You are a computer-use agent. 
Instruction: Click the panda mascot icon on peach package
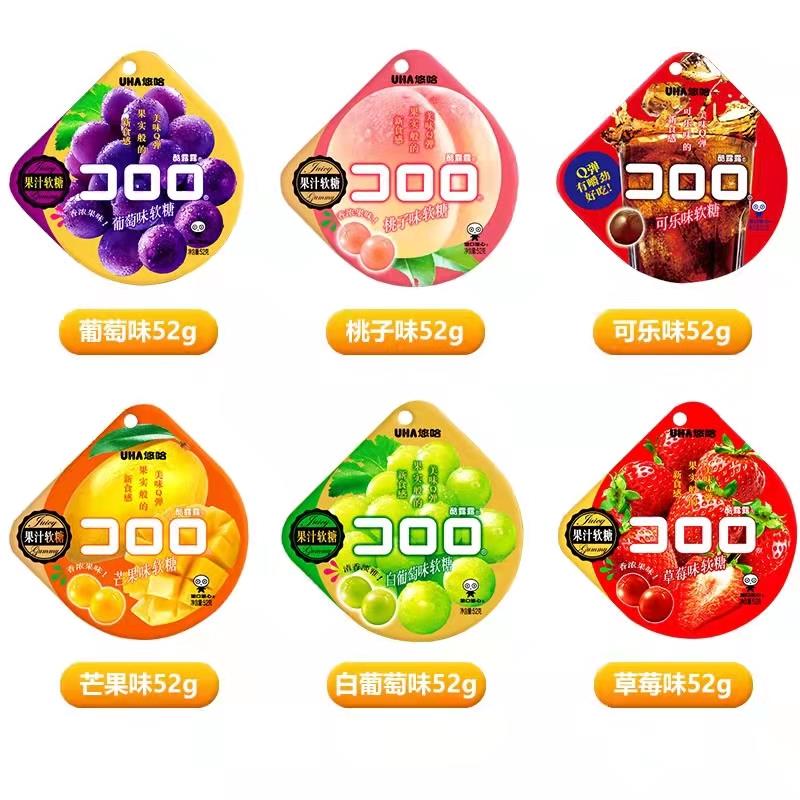474,232
